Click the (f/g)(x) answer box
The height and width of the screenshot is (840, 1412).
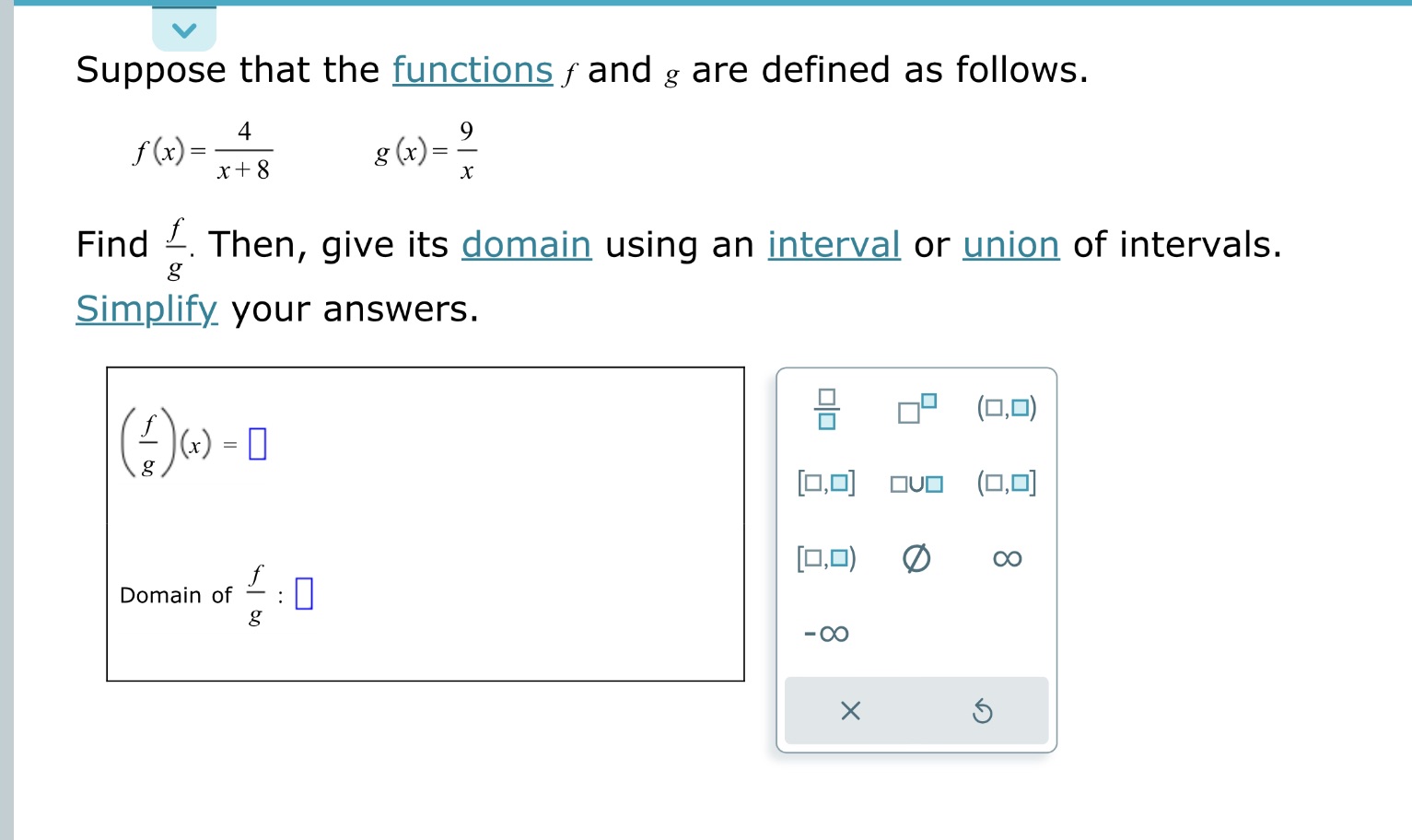click(x=257, y=443)
